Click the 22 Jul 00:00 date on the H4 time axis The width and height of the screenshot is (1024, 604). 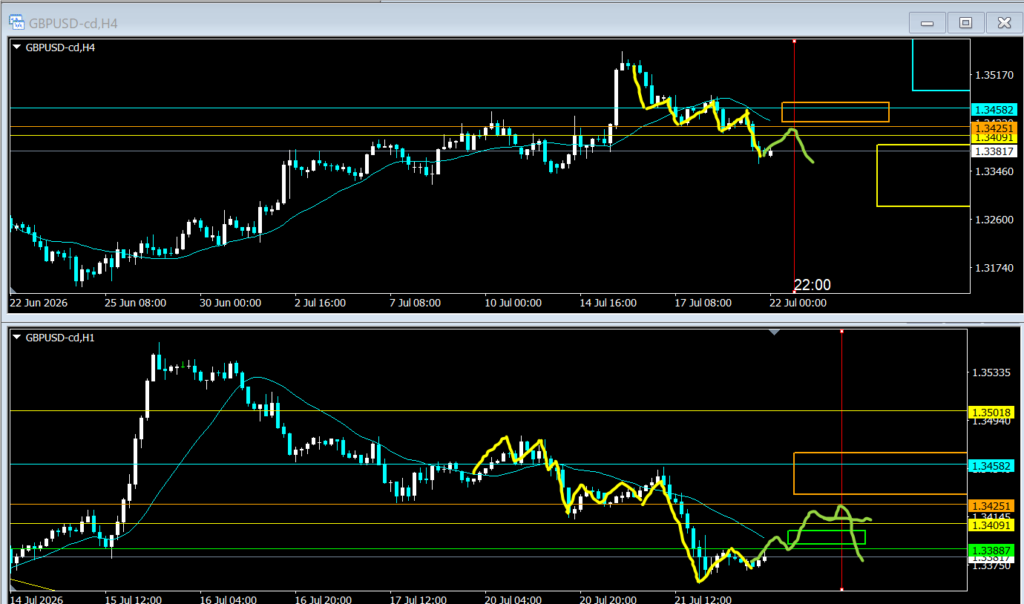797,303
